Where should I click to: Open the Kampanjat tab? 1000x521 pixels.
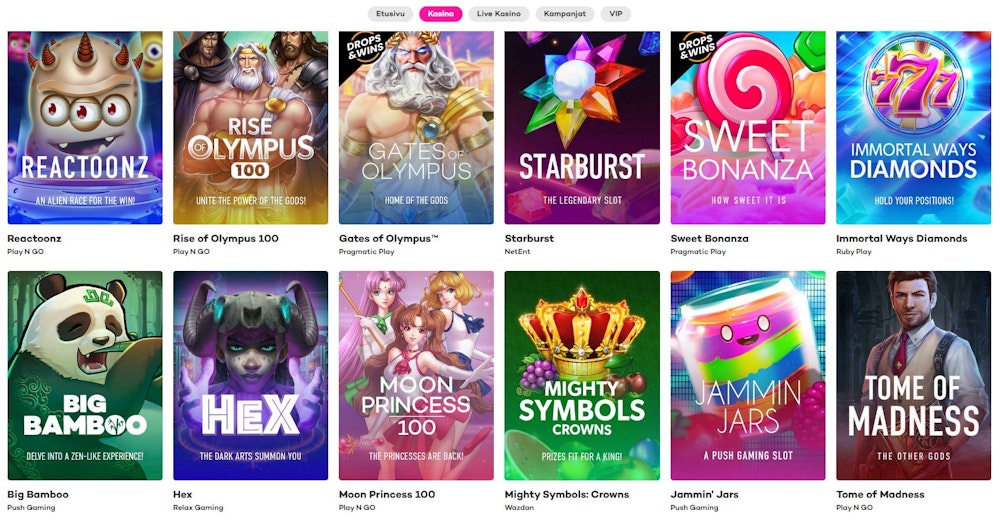coord(566,14)
